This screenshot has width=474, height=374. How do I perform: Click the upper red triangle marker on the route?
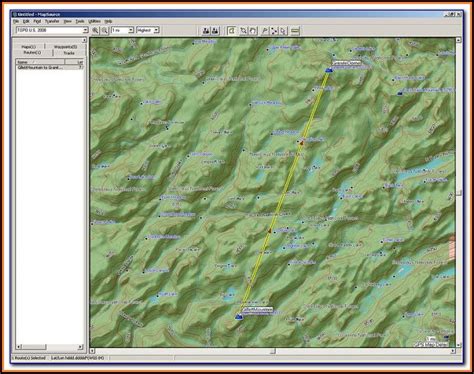click(301, 143)
